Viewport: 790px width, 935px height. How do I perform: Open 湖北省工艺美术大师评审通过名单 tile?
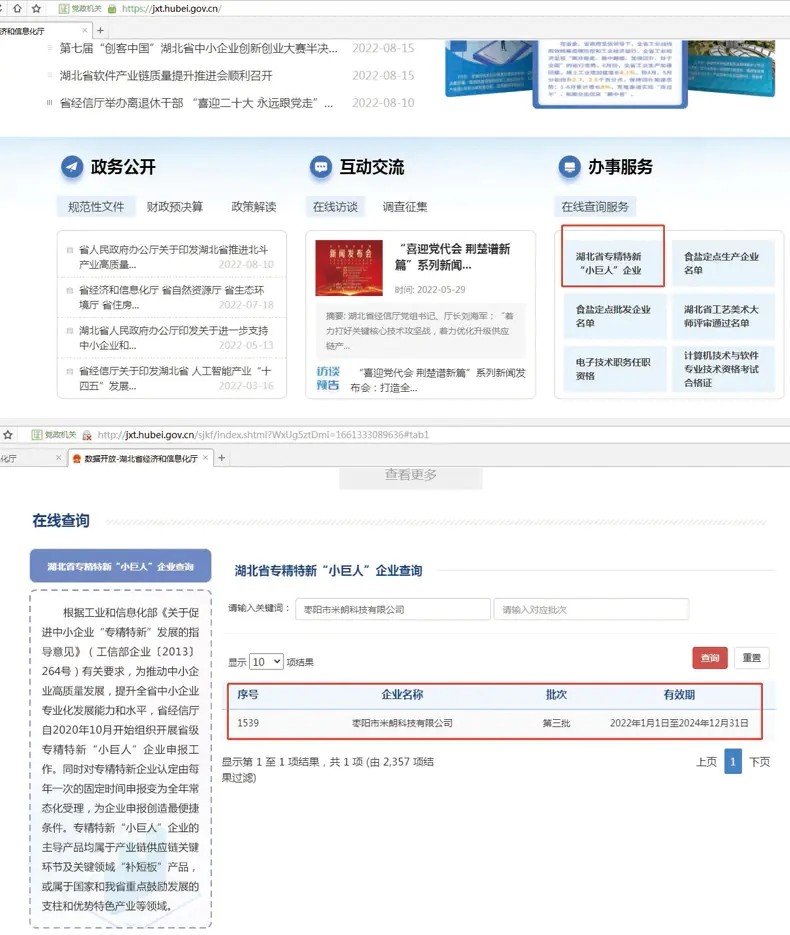pyautogui.click(x=722, y=316)
